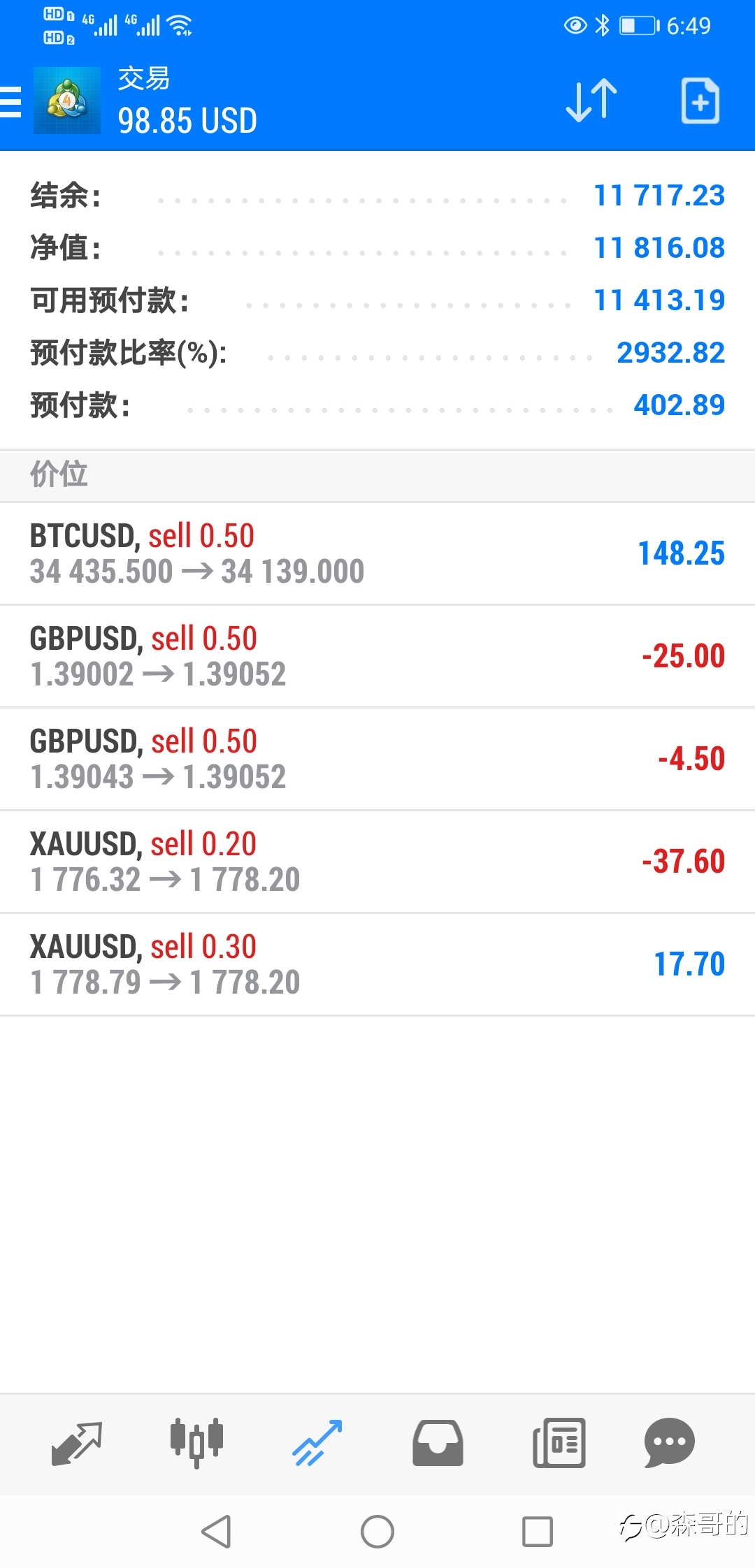Tap the MetaTrader 4 app logo
Viewport: 755px width, 1568px height.
pyautogui.click(x=67, y=101)
